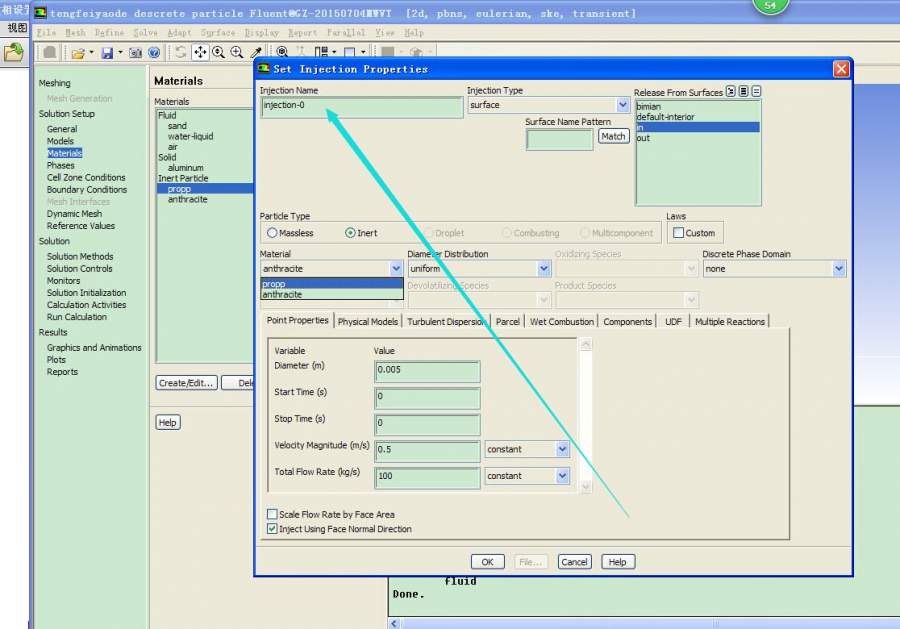Uncheck Inject Using Face Normal Direction

tap(272, 529)
